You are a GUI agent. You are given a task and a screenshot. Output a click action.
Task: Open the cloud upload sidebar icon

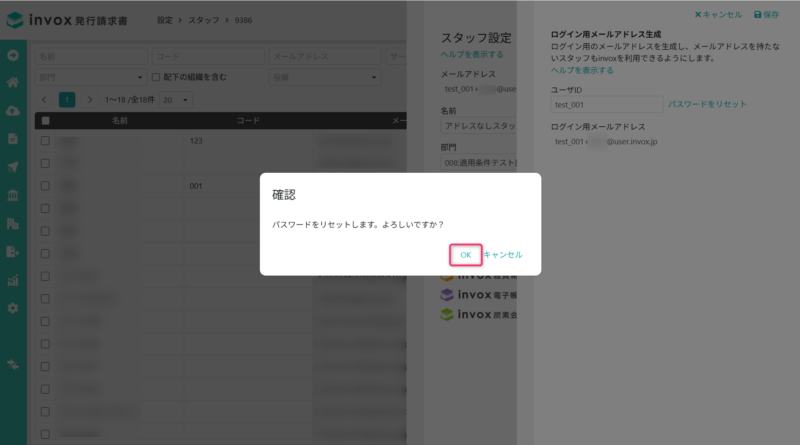[x=13, y=111]
